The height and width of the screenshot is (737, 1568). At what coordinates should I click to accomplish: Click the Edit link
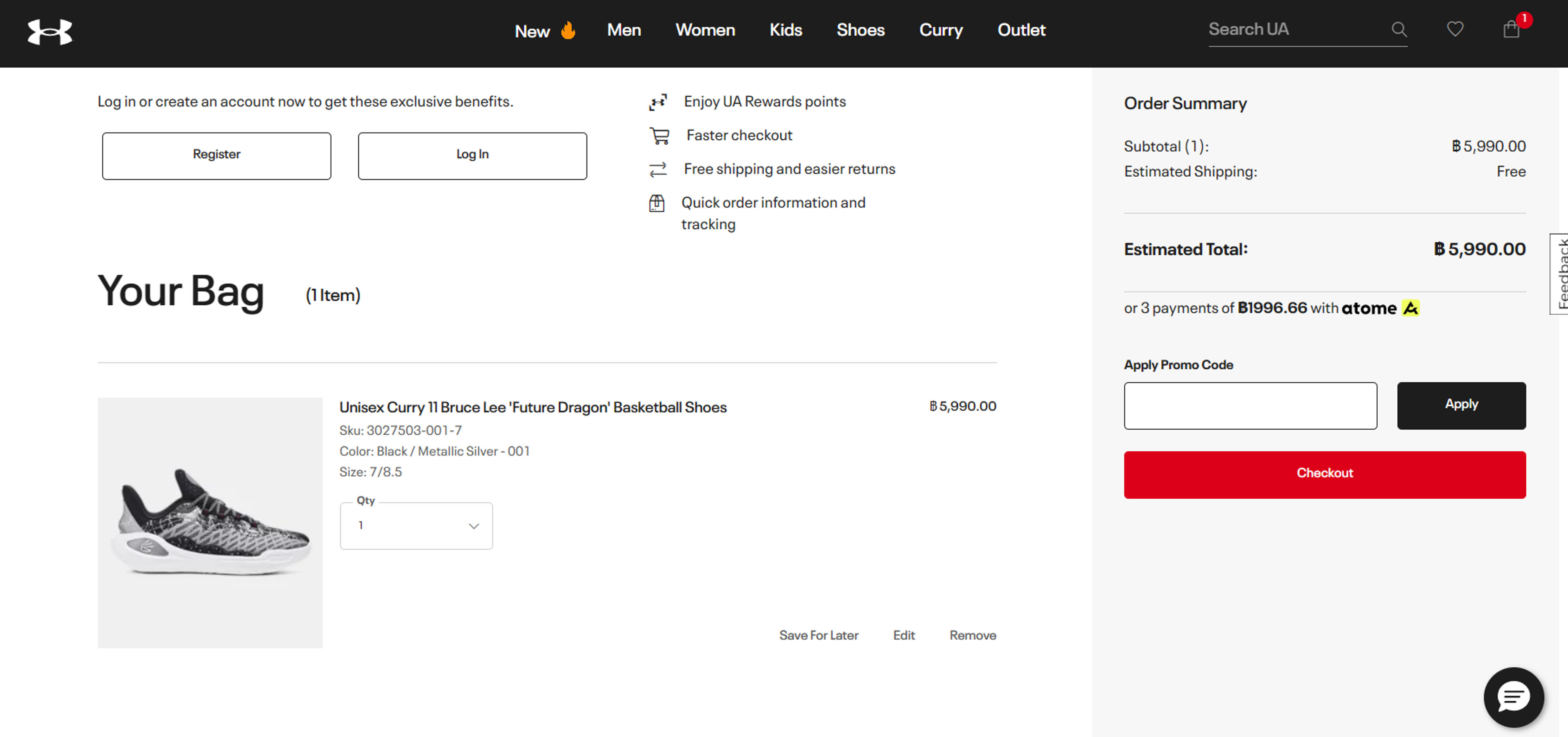tap(904, 635)
